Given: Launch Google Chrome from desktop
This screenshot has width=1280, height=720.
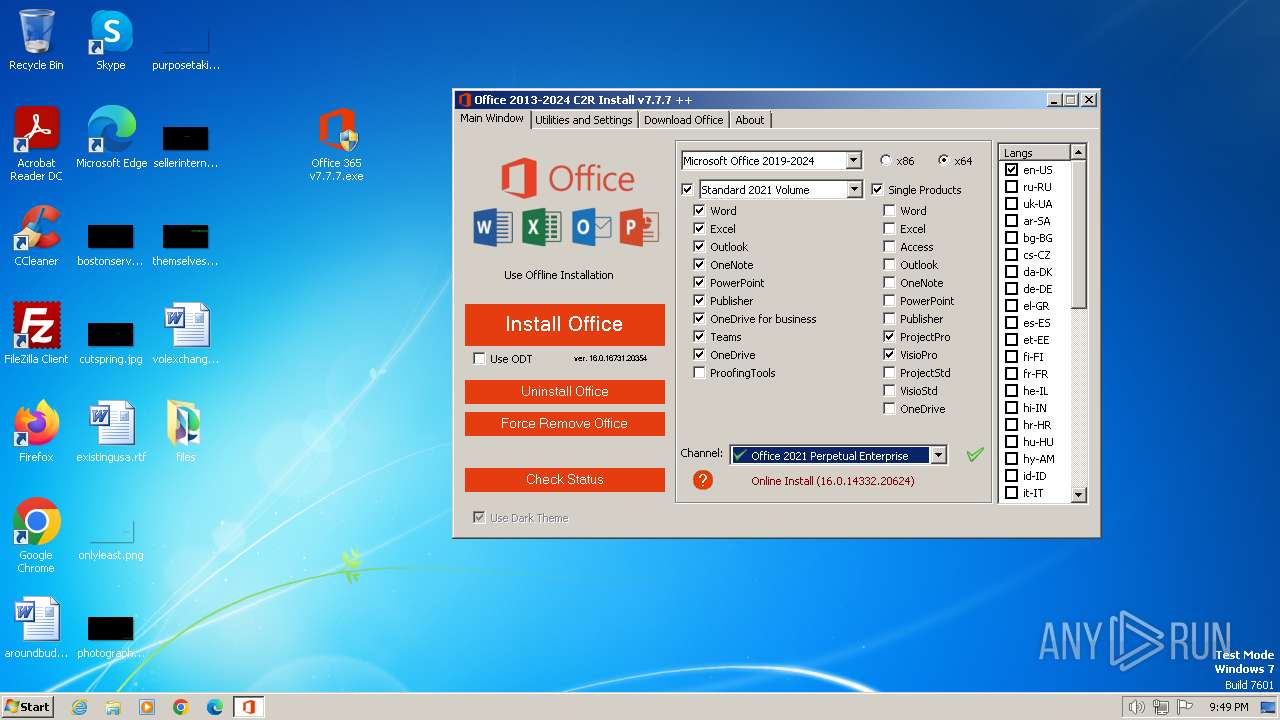Looking at the screenshot, I should tap(36, 536).
